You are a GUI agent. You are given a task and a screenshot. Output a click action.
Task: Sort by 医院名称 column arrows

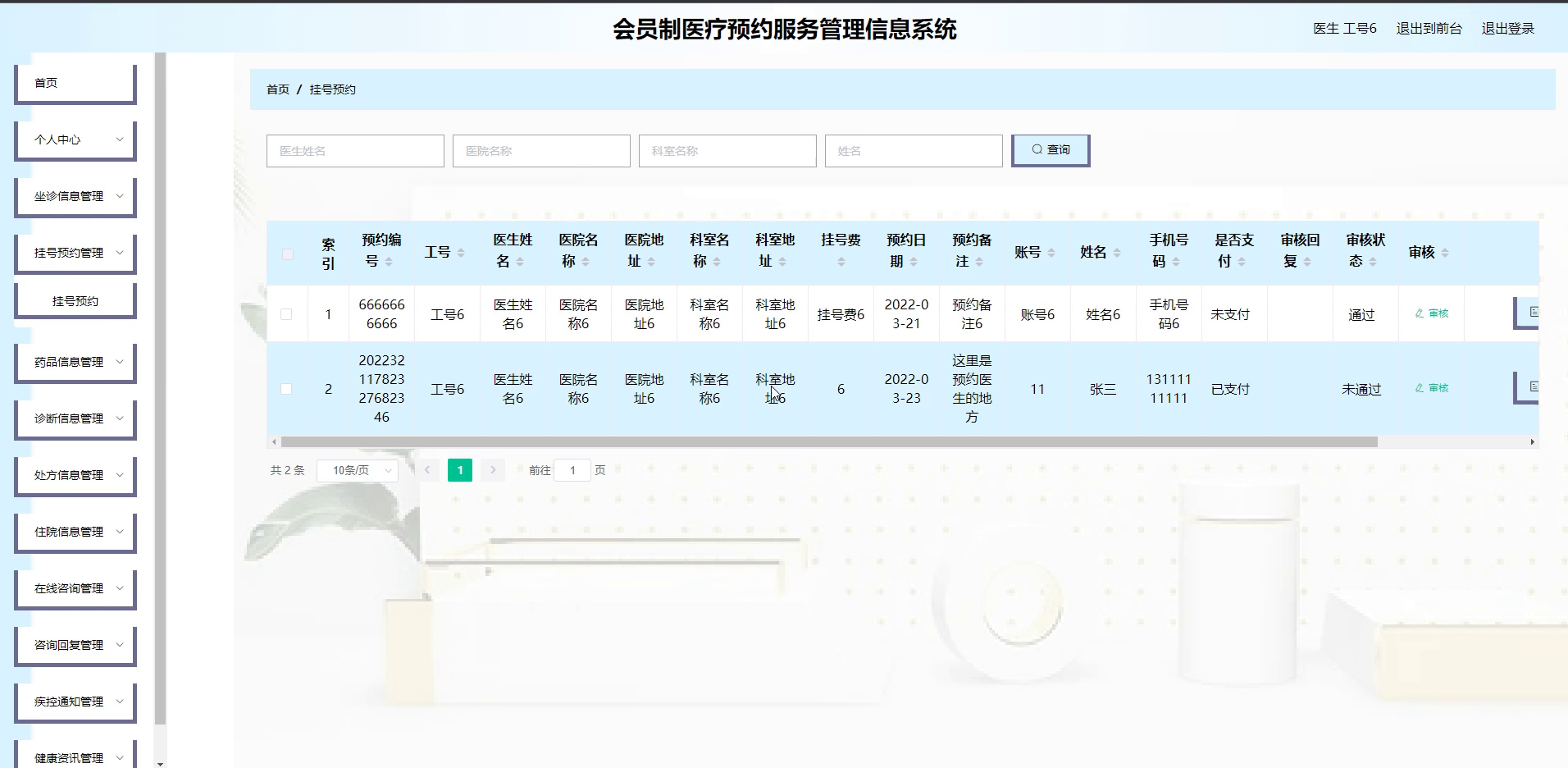(586, 262)
